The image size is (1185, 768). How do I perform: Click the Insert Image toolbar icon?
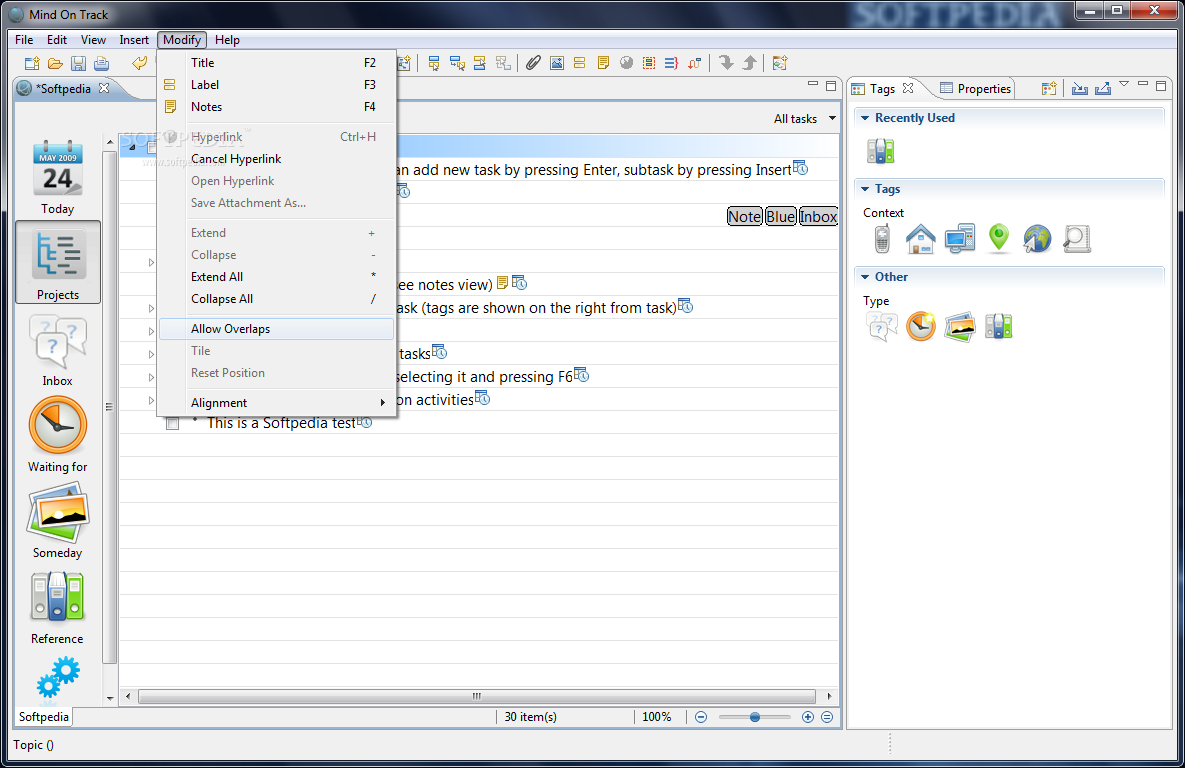(557, 63)
